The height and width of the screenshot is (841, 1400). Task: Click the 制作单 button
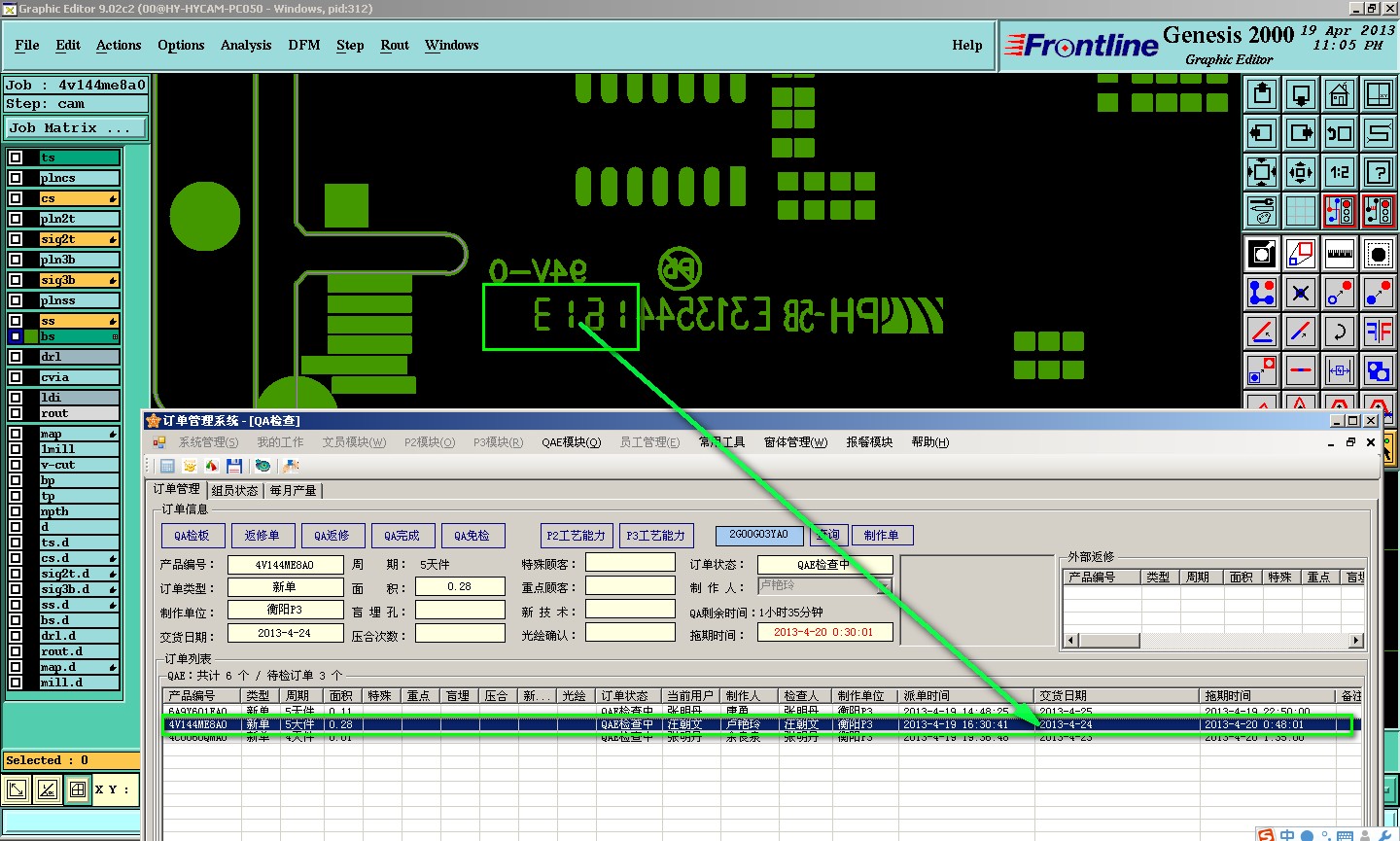882,536
